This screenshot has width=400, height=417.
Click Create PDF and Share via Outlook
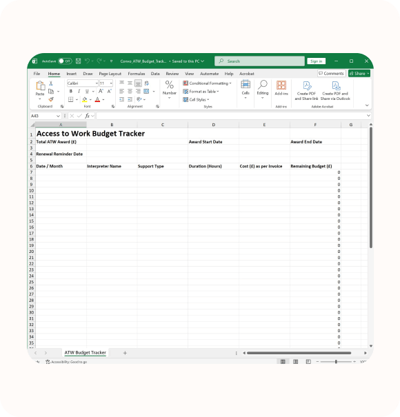[335, 90]
